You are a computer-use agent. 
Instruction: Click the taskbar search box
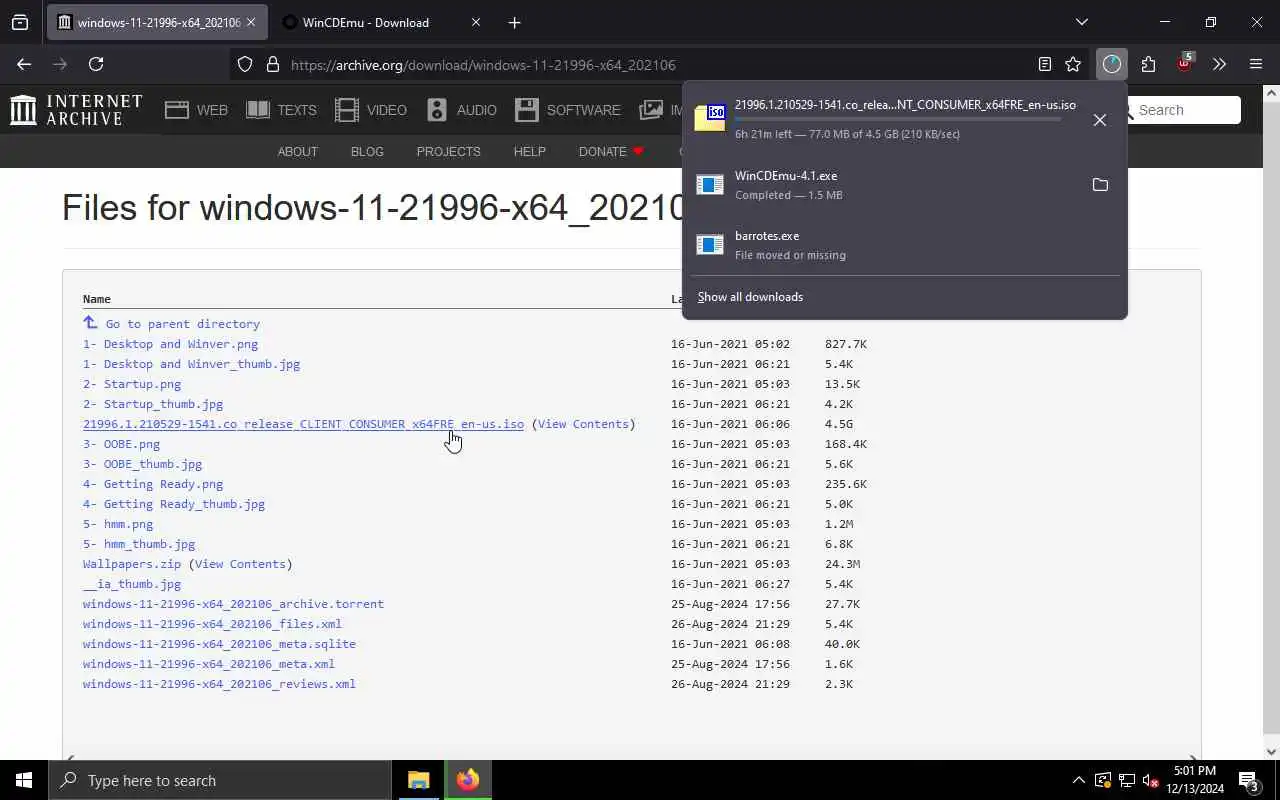pos(220,780)
